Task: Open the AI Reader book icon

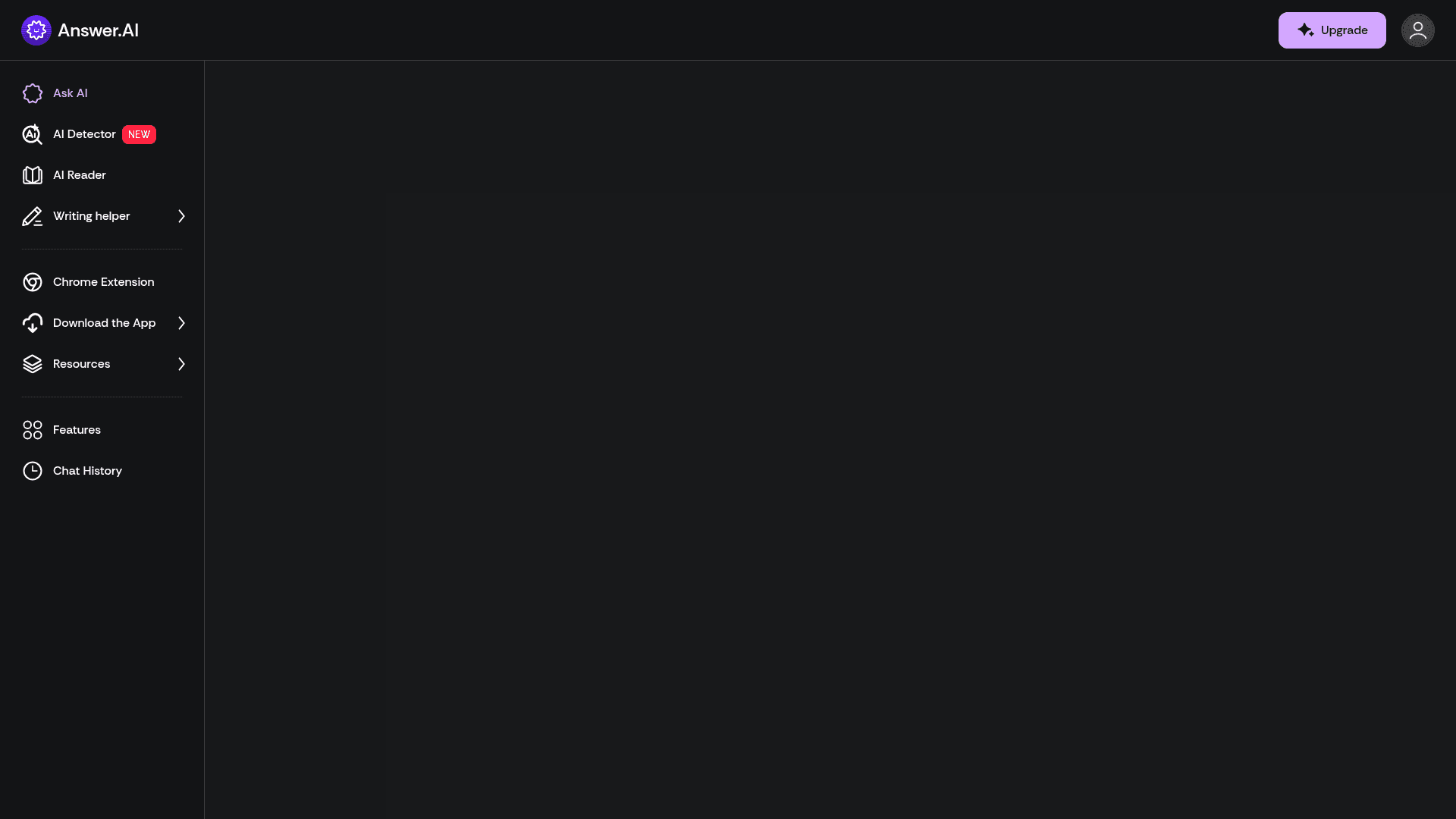Action: 33,175
